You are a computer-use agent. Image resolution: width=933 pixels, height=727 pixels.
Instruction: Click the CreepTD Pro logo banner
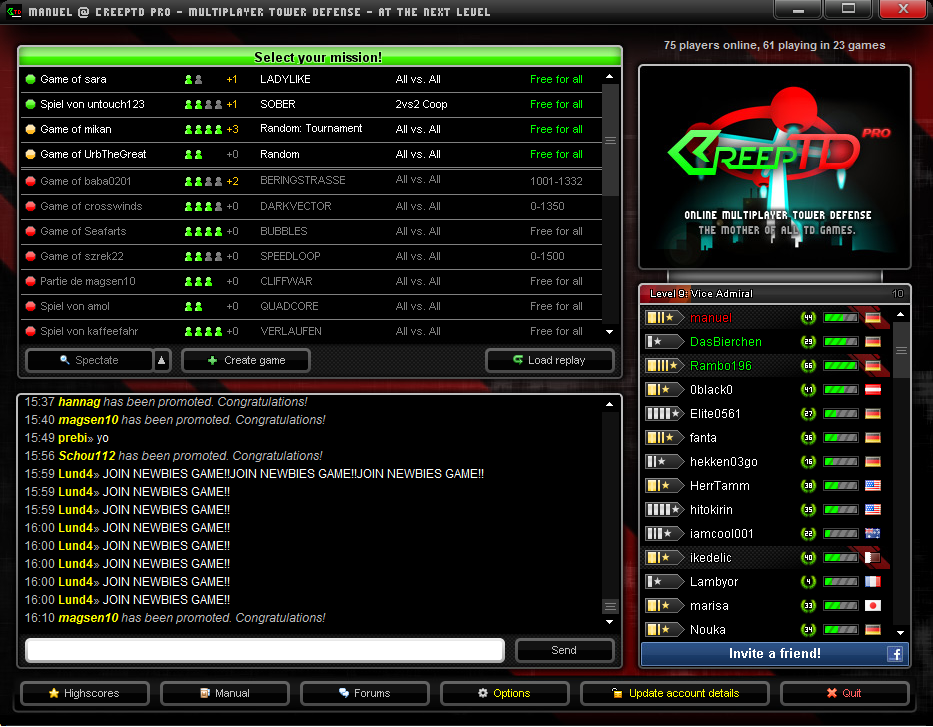point(775,167)
